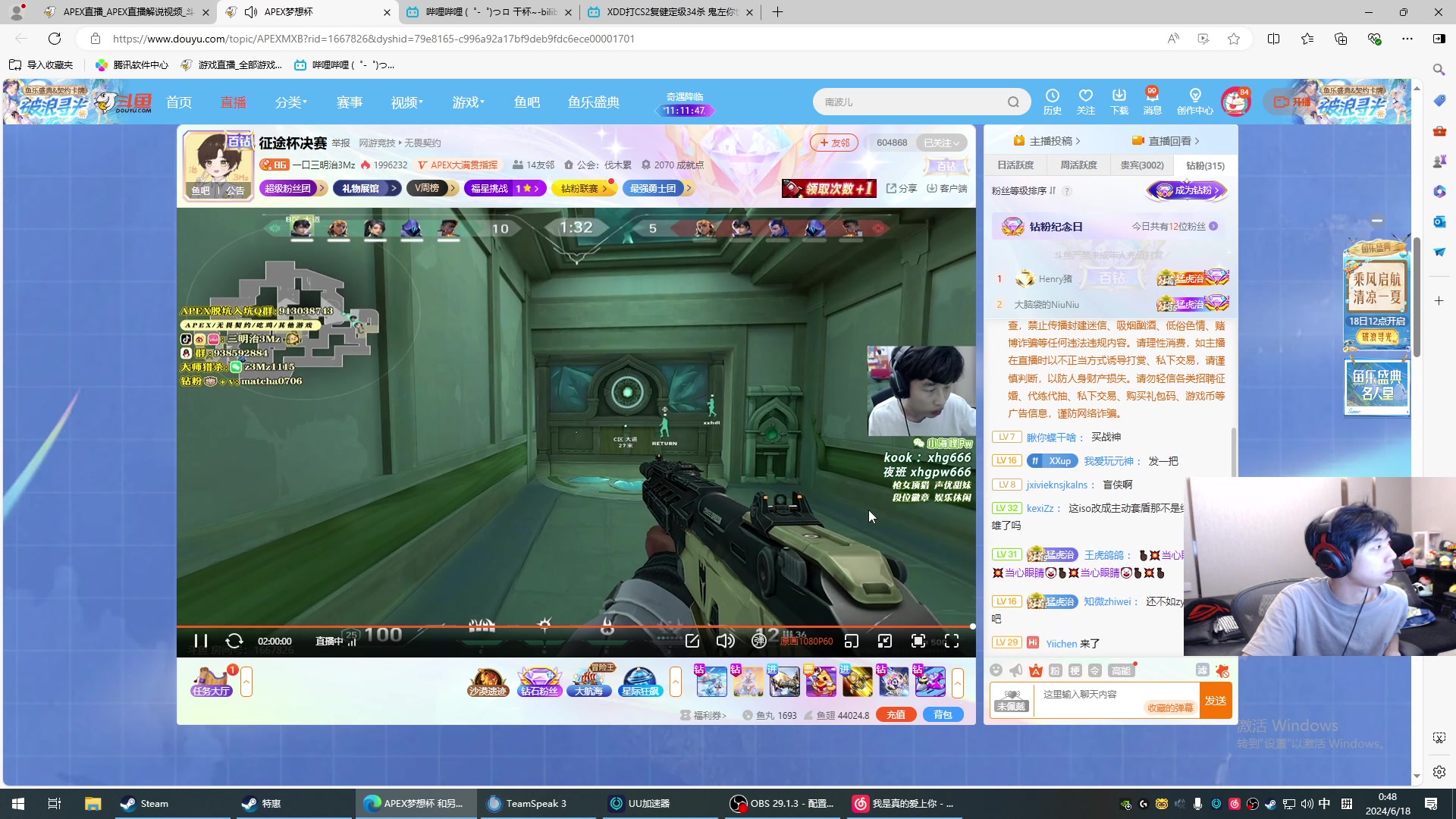The image size is (1456, 819).
Task: Recharge using 充值 button
Action: pos(896,715)
